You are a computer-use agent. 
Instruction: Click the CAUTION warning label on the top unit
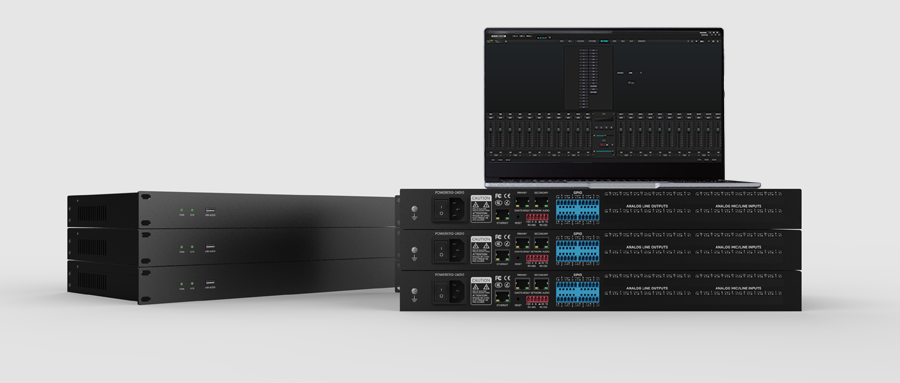pyautogui.click(x=481, y=209)
